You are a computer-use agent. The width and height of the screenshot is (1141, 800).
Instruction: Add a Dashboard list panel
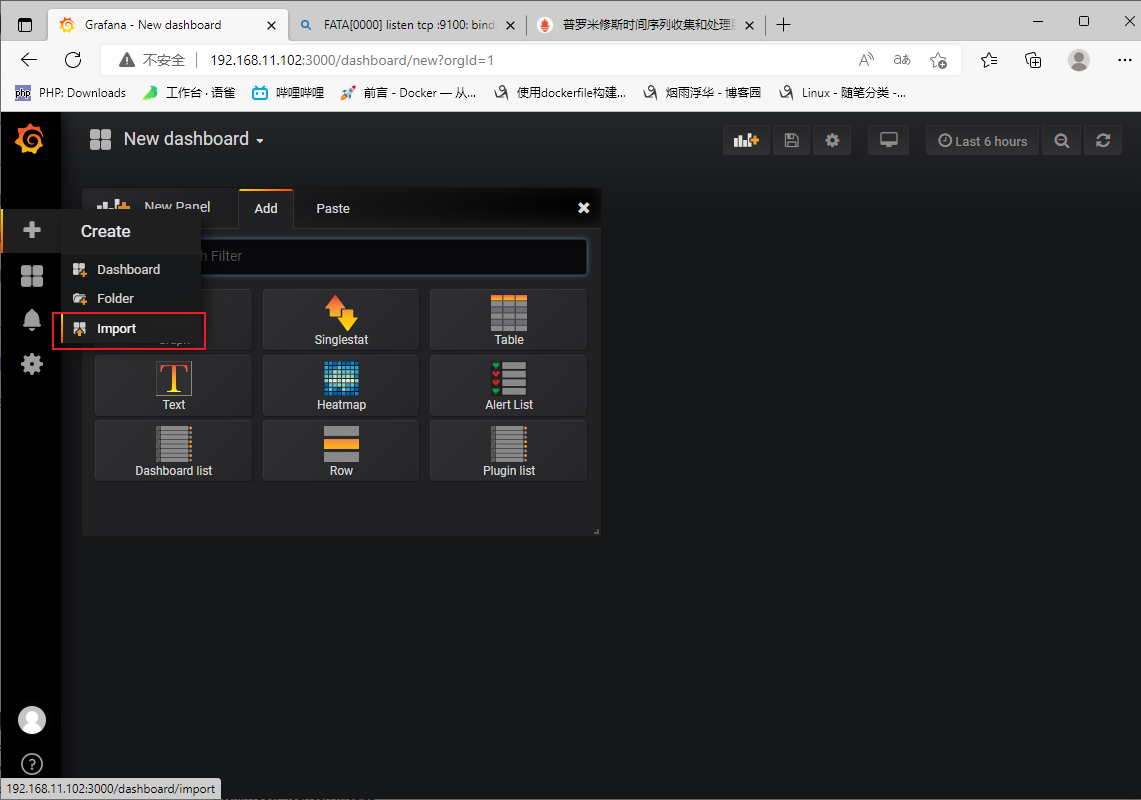[173, 451]
